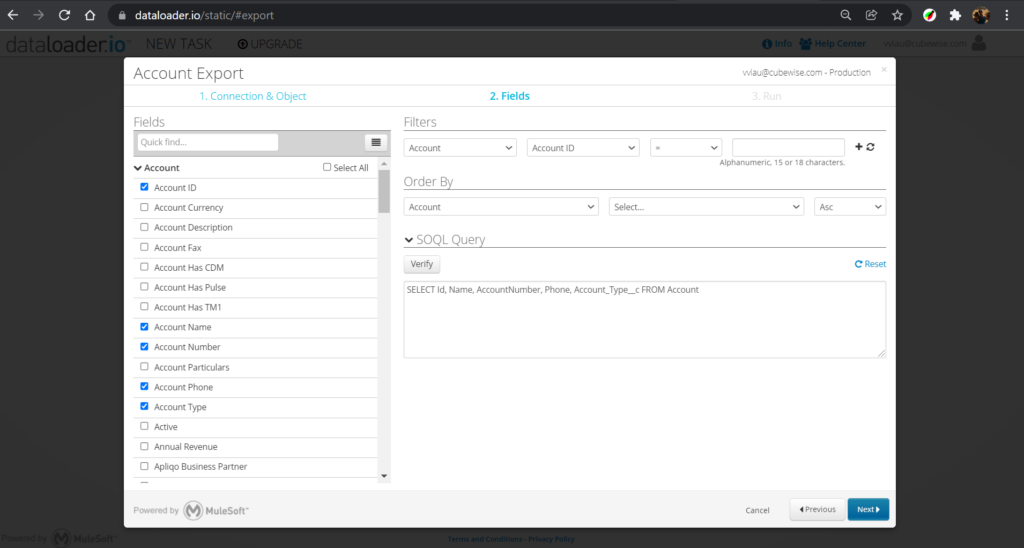
Task: Click the fields list menu icon
Action: click(376, 143)
